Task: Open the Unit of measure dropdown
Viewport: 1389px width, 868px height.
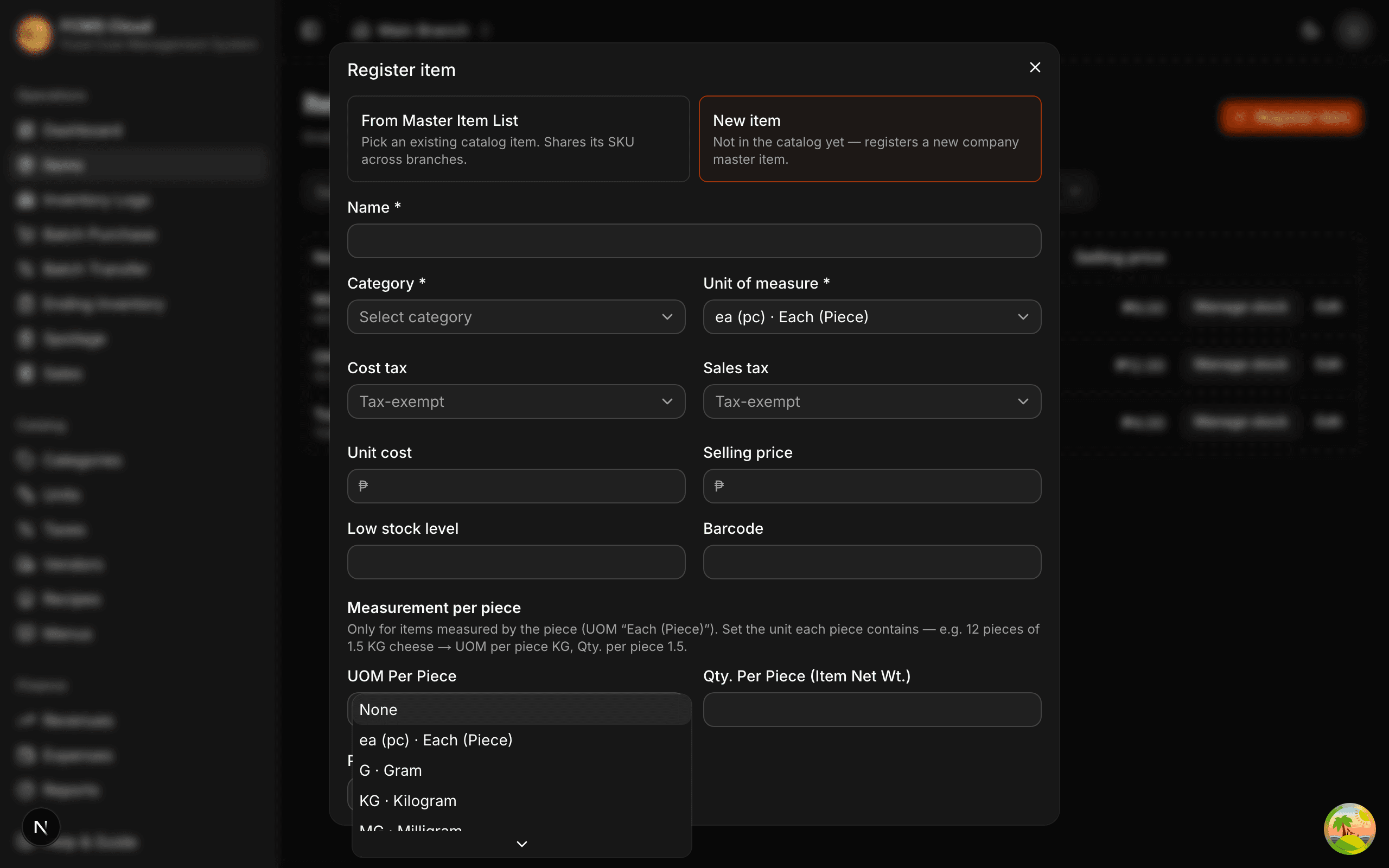Action: tap(872, 317)
